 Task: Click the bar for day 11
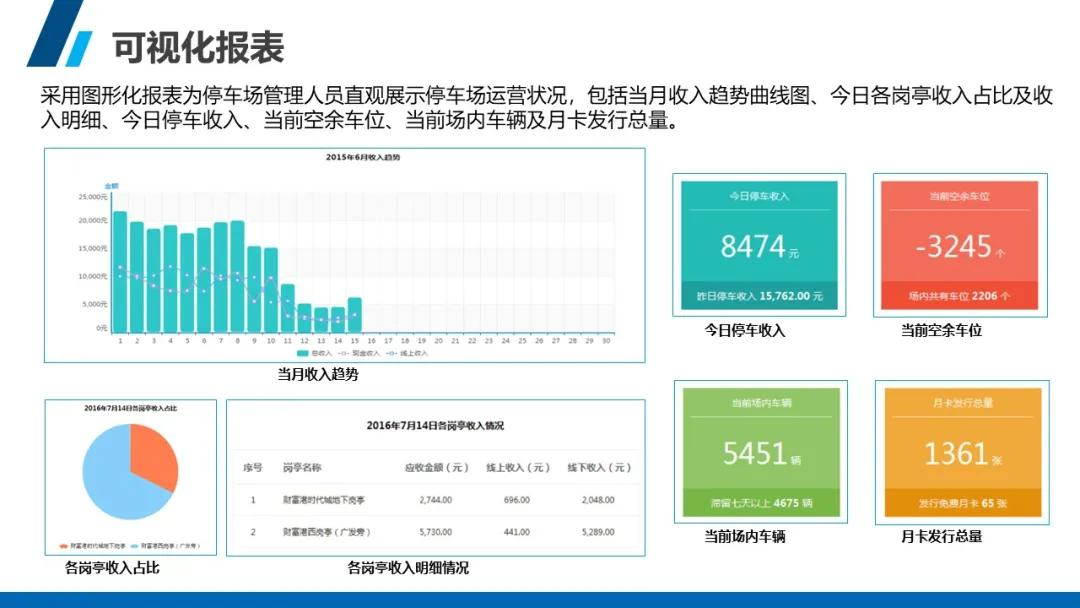pyautogui.click(x=287, y=308)
